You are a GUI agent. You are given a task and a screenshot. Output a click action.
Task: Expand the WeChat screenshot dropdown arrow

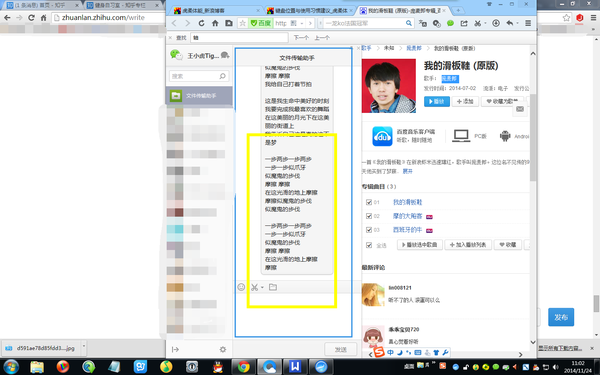(x=262, y=287)
